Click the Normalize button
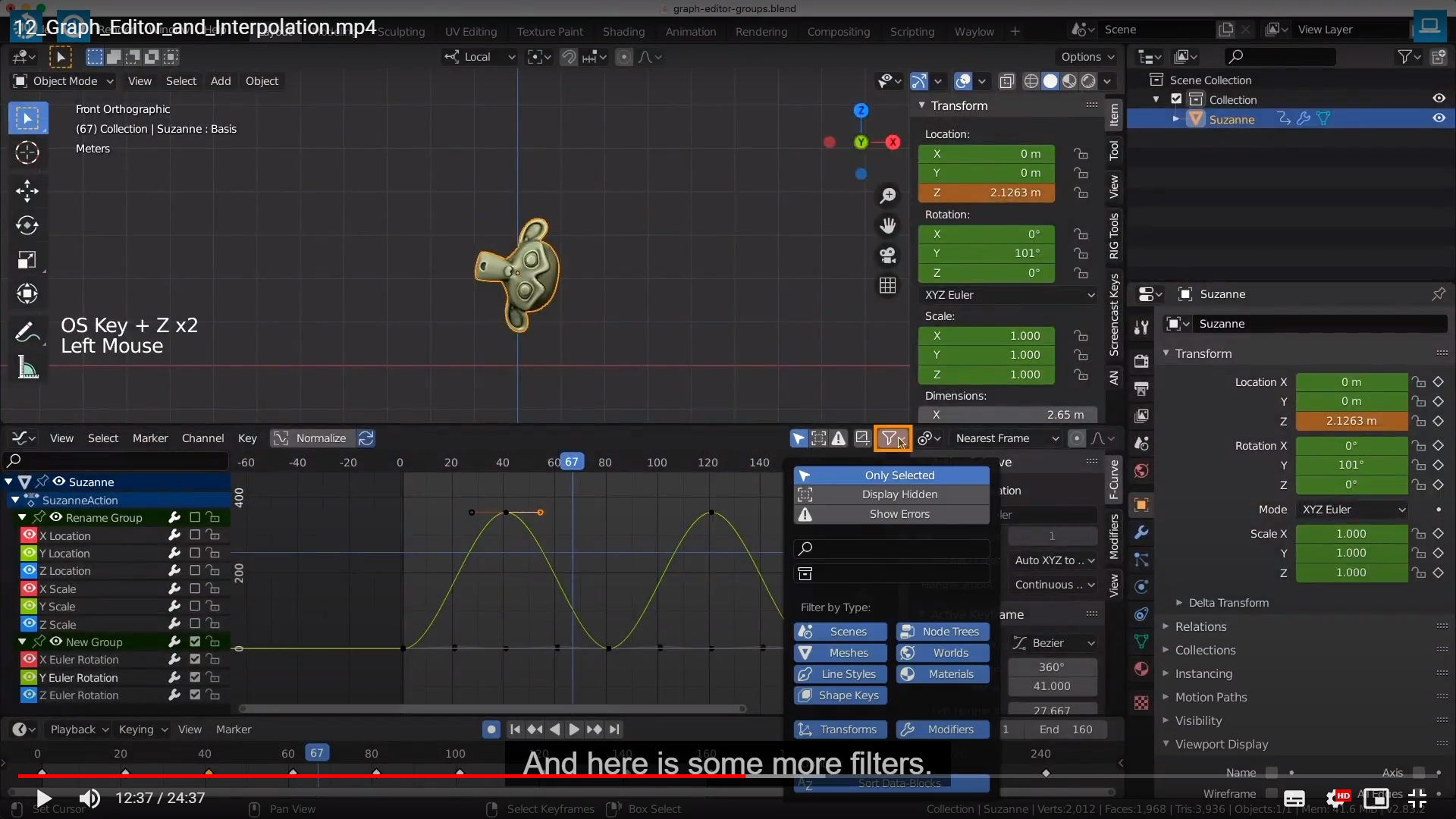Image resolution: width=1456 pixels, height=819 pixels. click(x=312, y=438)
